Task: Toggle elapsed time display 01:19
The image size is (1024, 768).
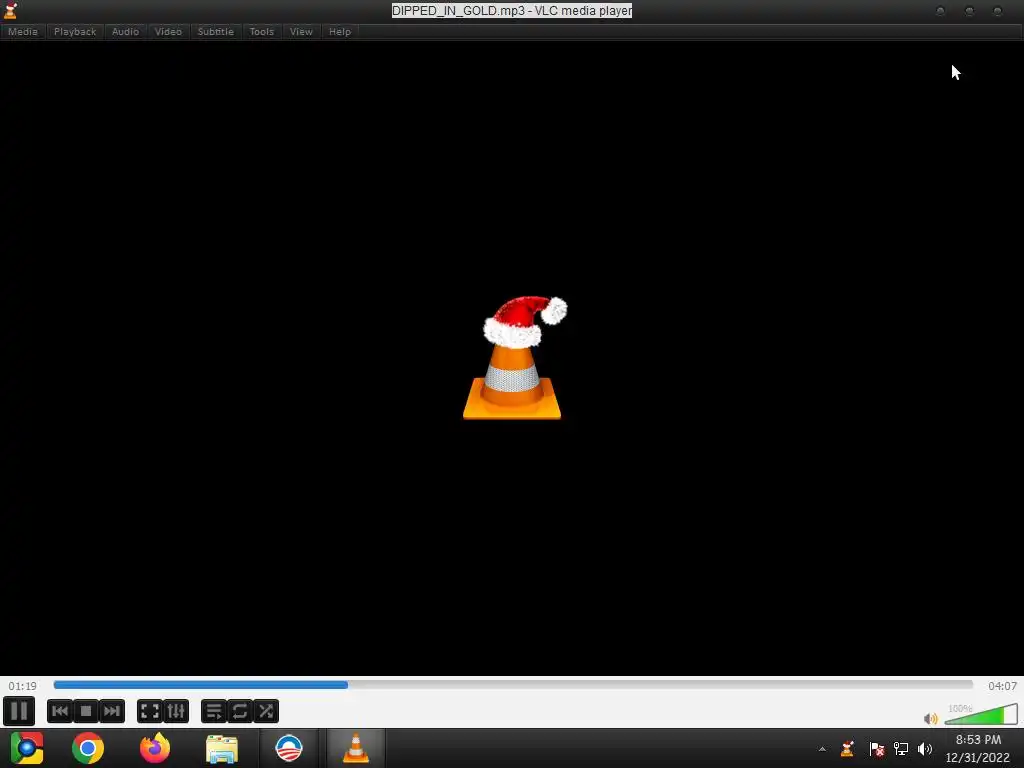Action: click(22, 686)
